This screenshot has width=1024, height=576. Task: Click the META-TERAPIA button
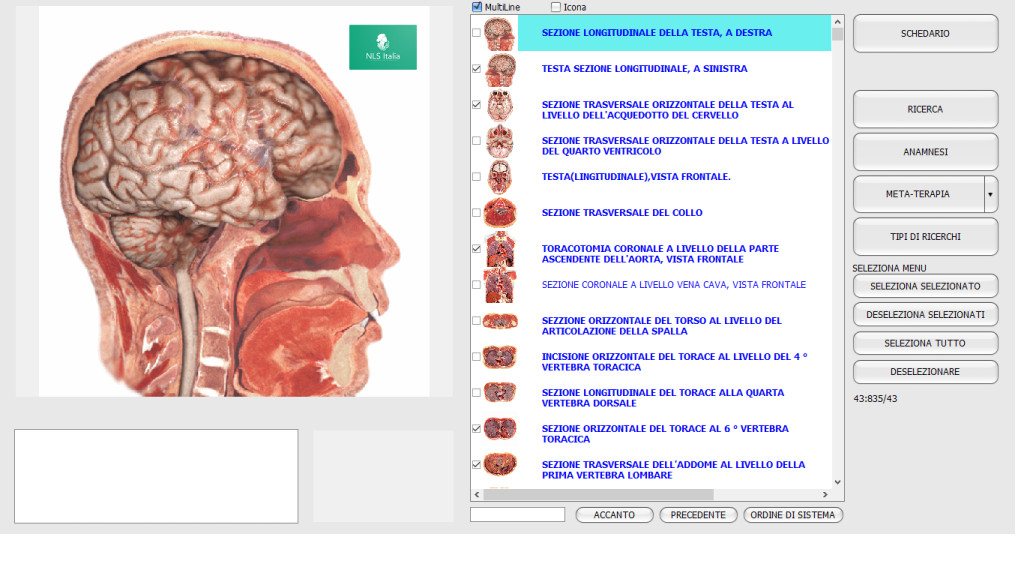pyautogui.click(x=918, y=194)
